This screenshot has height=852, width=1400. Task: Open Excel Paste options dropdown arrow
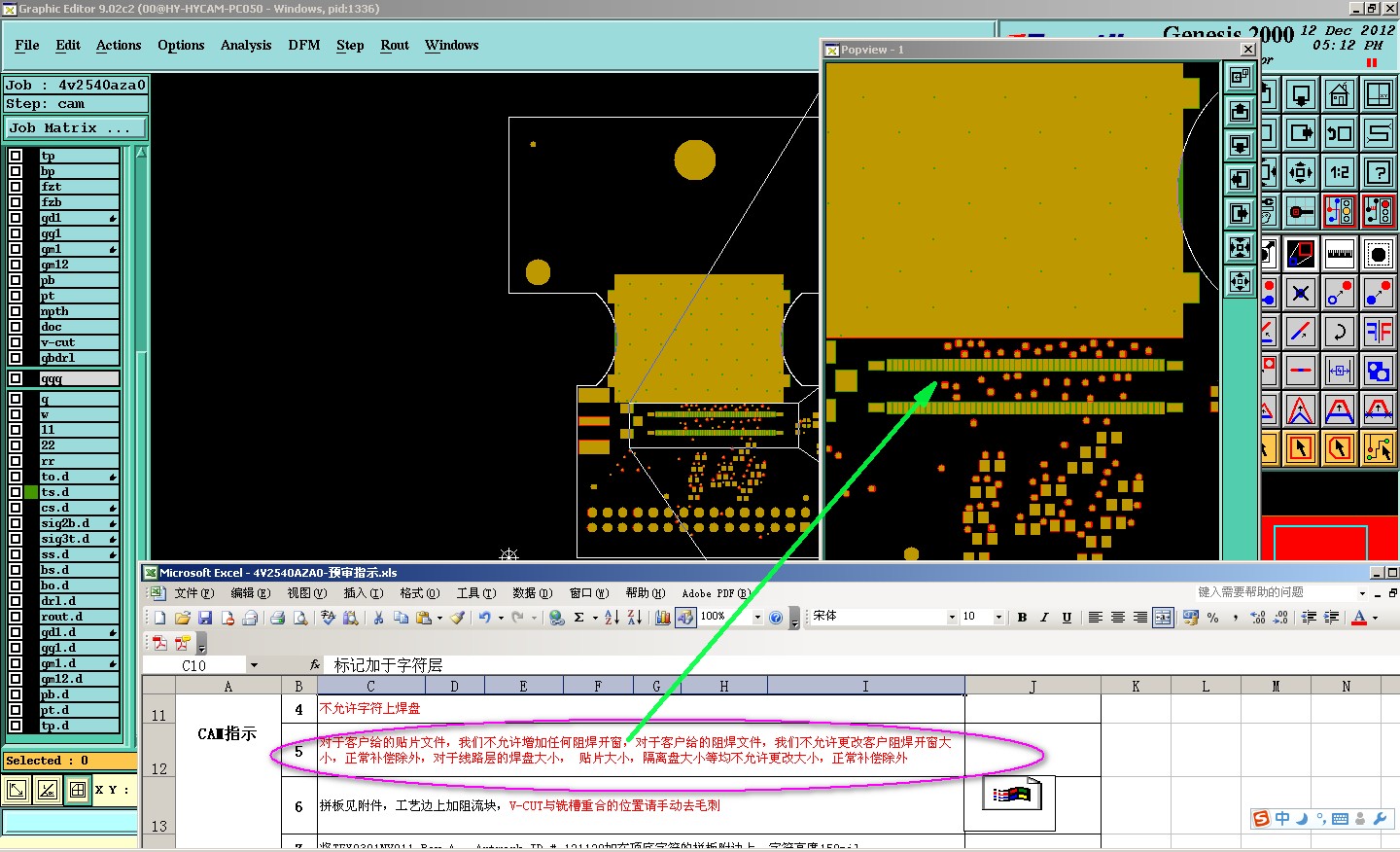coord(439,618)
